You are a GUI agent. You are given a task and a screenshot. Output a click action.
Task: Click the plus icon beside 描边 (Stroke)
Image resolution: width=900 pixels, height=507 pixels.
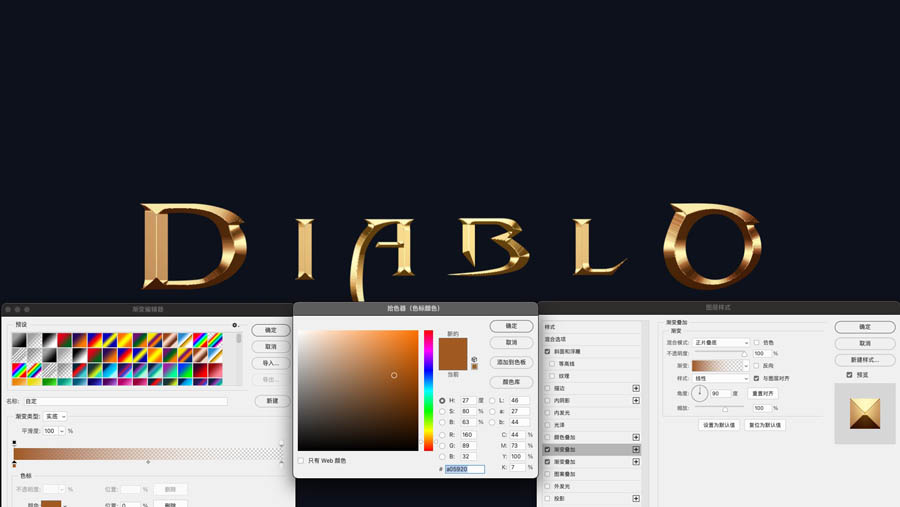(636, 388)
